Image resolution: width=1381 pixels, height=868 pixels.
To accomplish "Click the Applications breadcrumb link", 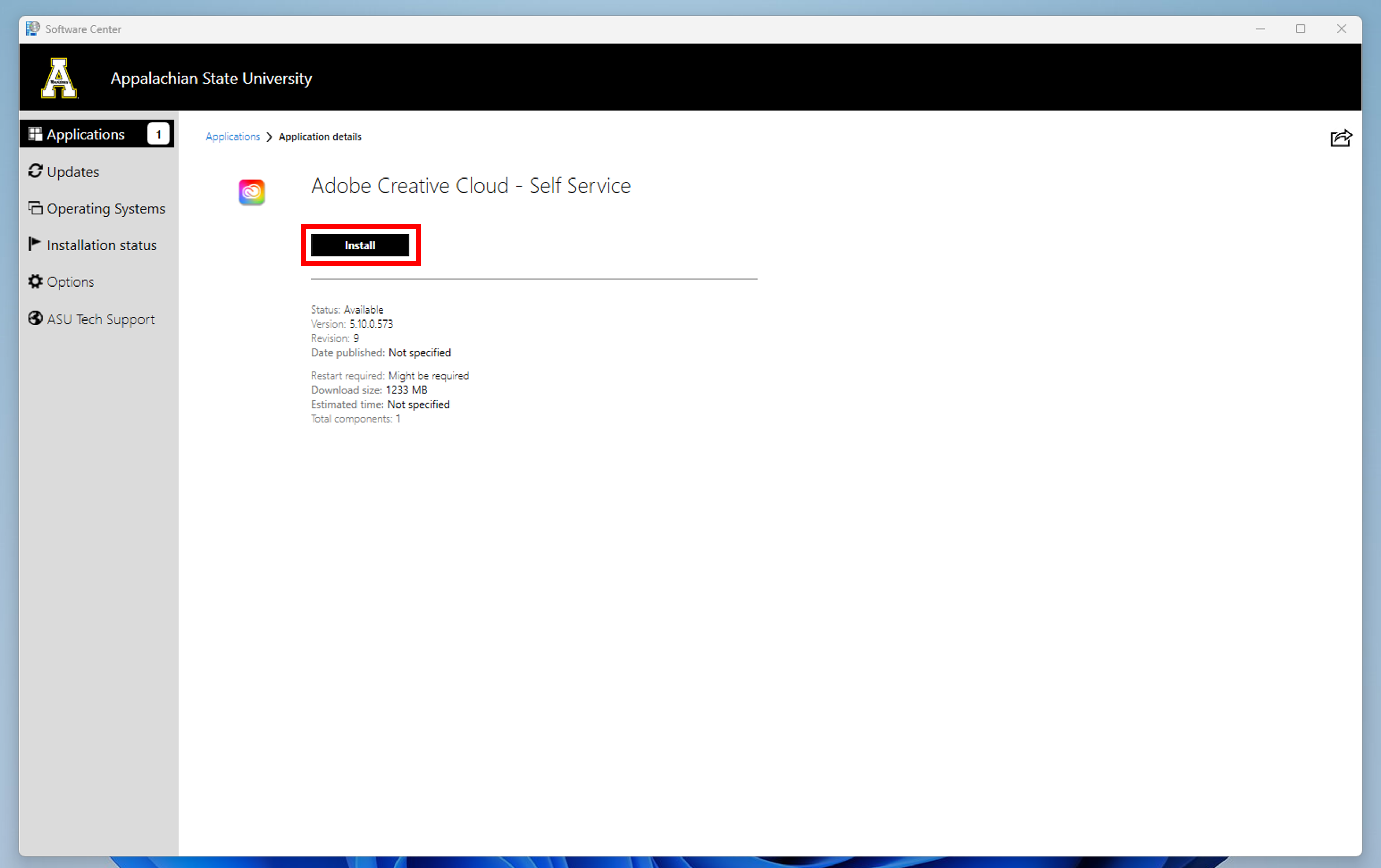I will (x=233, y=136).
